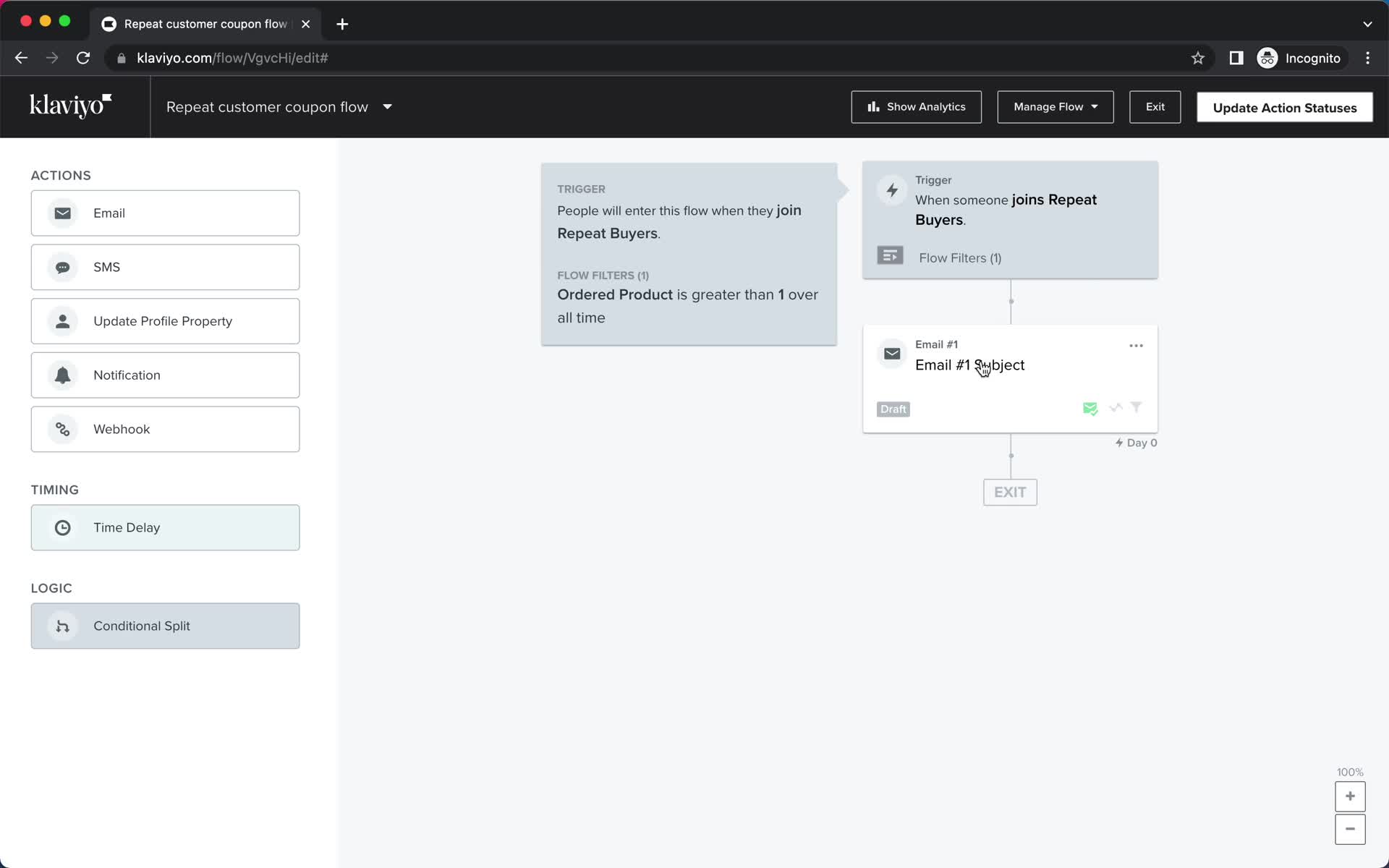Click the Email action icon in sidebar

(62, 212)
